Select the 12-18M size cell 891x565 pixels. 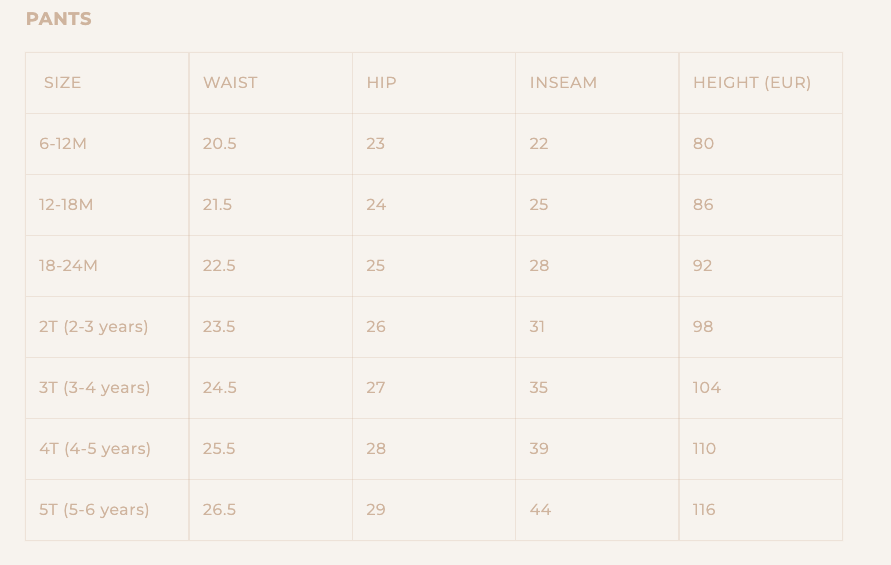point(66,205)
